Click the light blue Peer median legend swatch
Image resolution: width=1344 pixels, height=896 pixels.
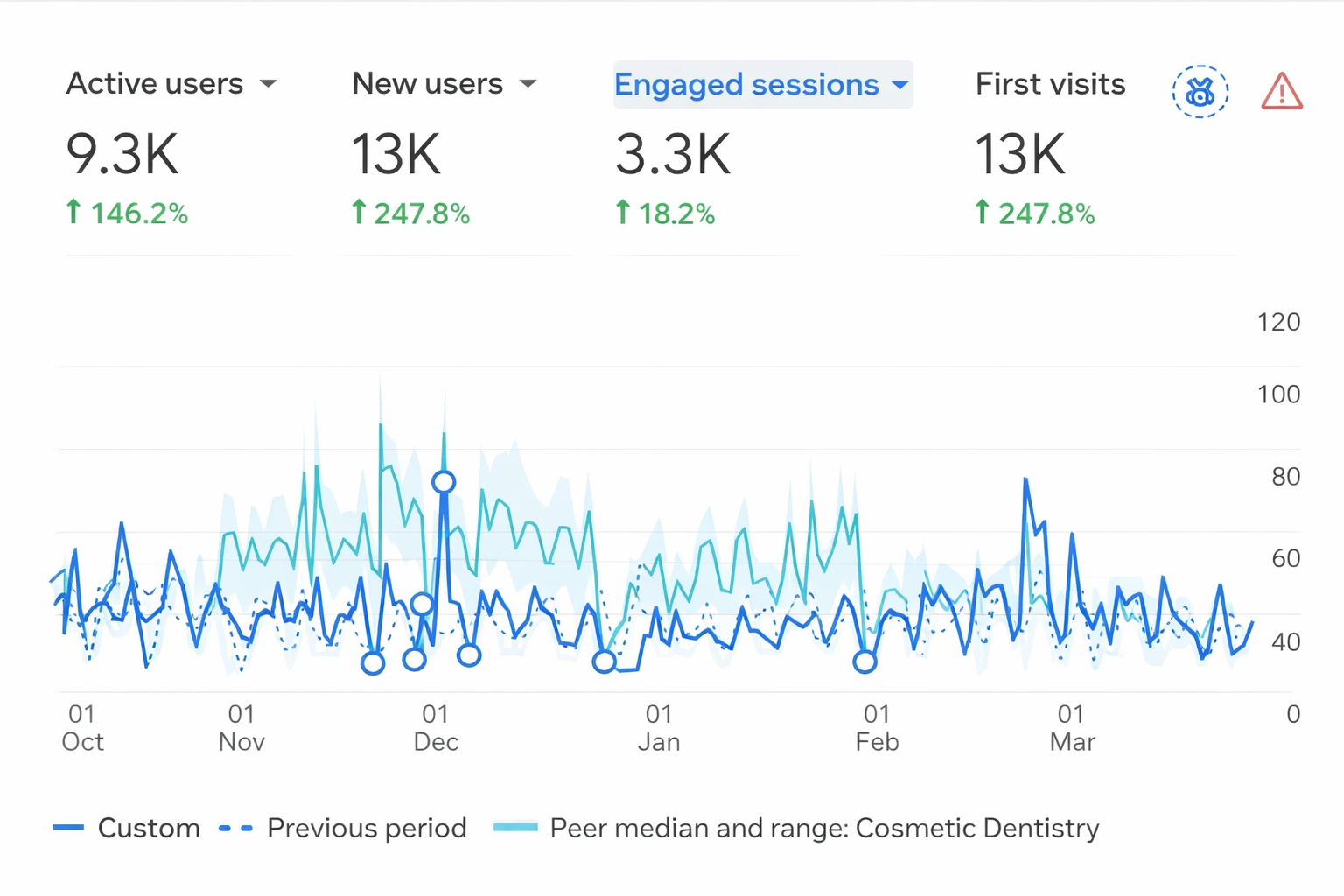(515, 828)
